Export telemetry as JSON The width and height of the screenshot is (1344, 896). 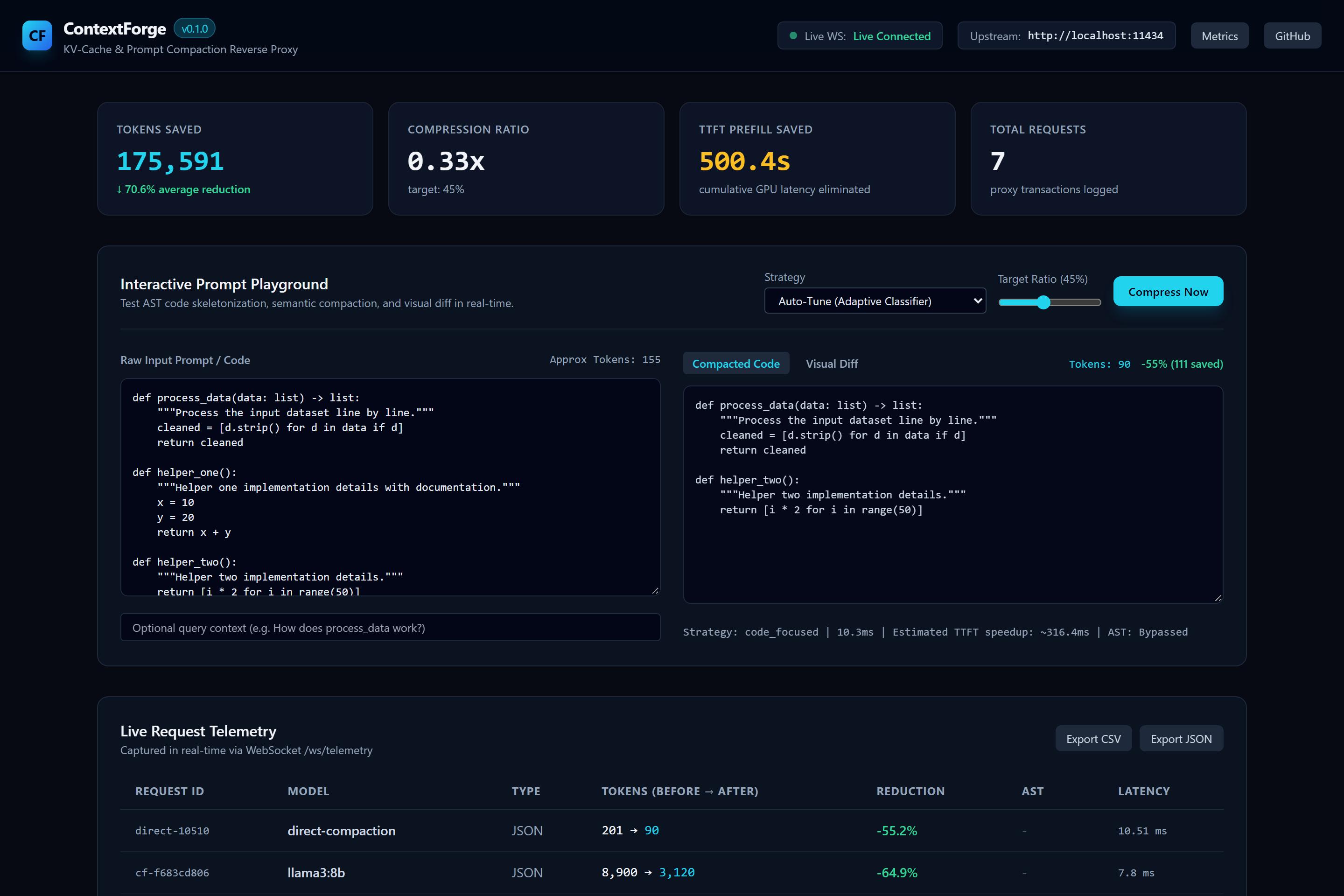[1181, 738]
